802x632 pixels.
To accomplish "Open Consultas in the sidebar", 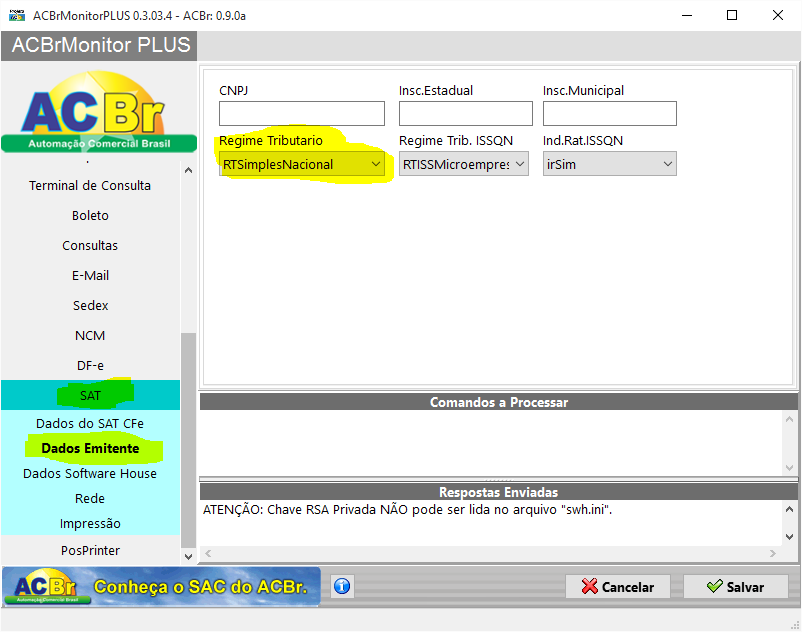I will click(90, 246).
